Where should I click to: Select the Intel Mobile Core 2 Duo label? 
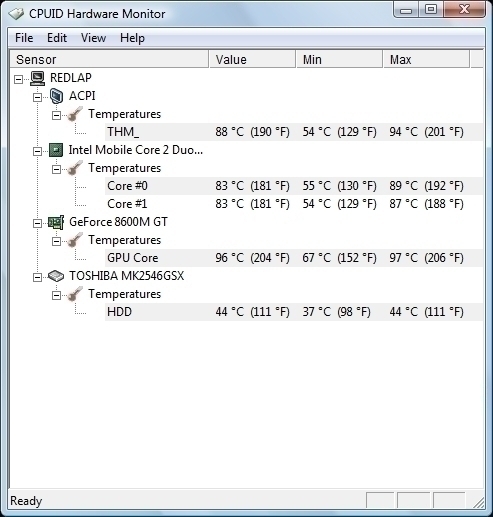(x=136, y=150)
